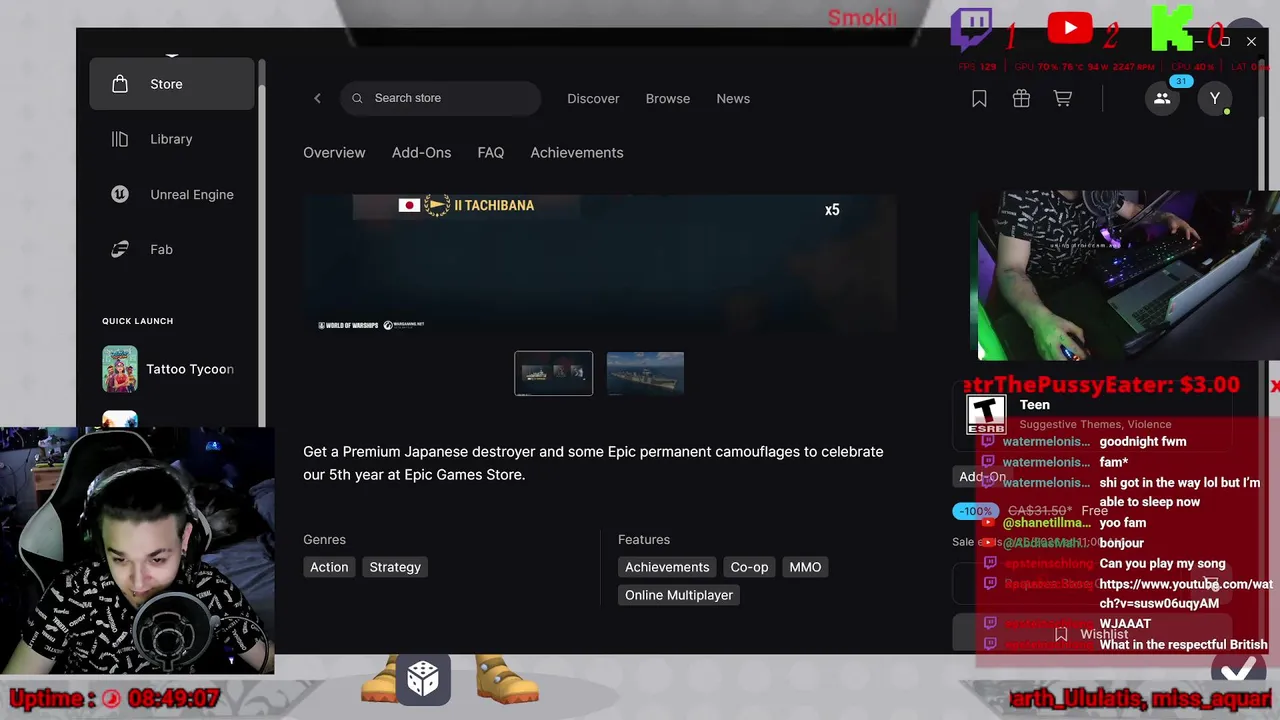Launch Tattoo Tycoon from Quick Launch

[171, 369]
